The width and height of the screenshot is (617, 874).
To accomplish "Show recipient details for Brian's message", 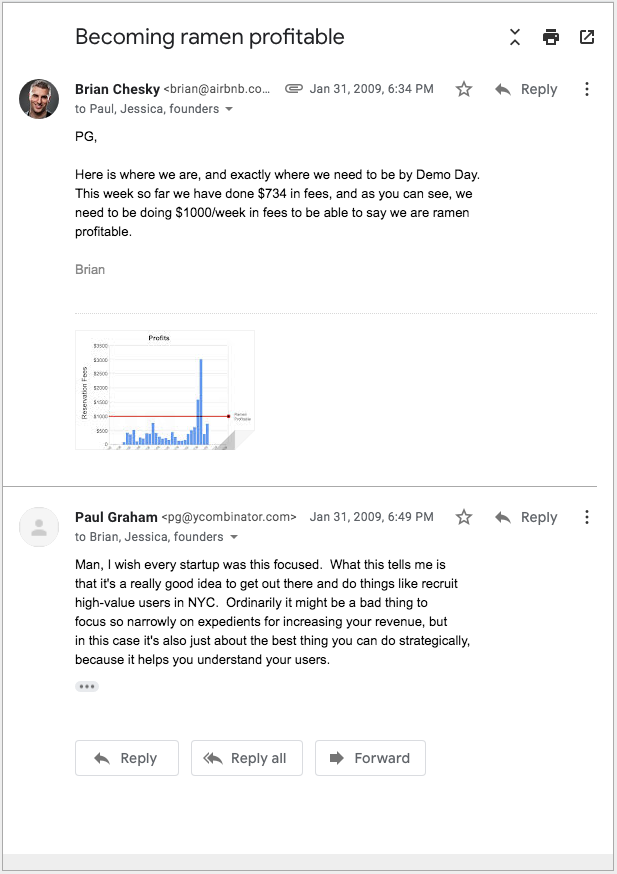I will point(229,109).
